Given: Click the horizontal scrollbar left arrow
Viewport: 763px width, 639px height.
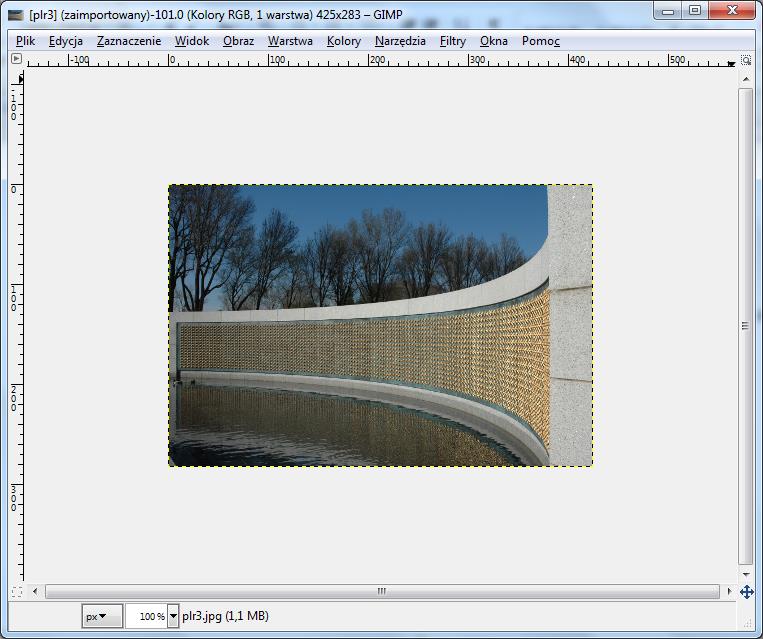Looking at the screenshot, I should 35,592.
